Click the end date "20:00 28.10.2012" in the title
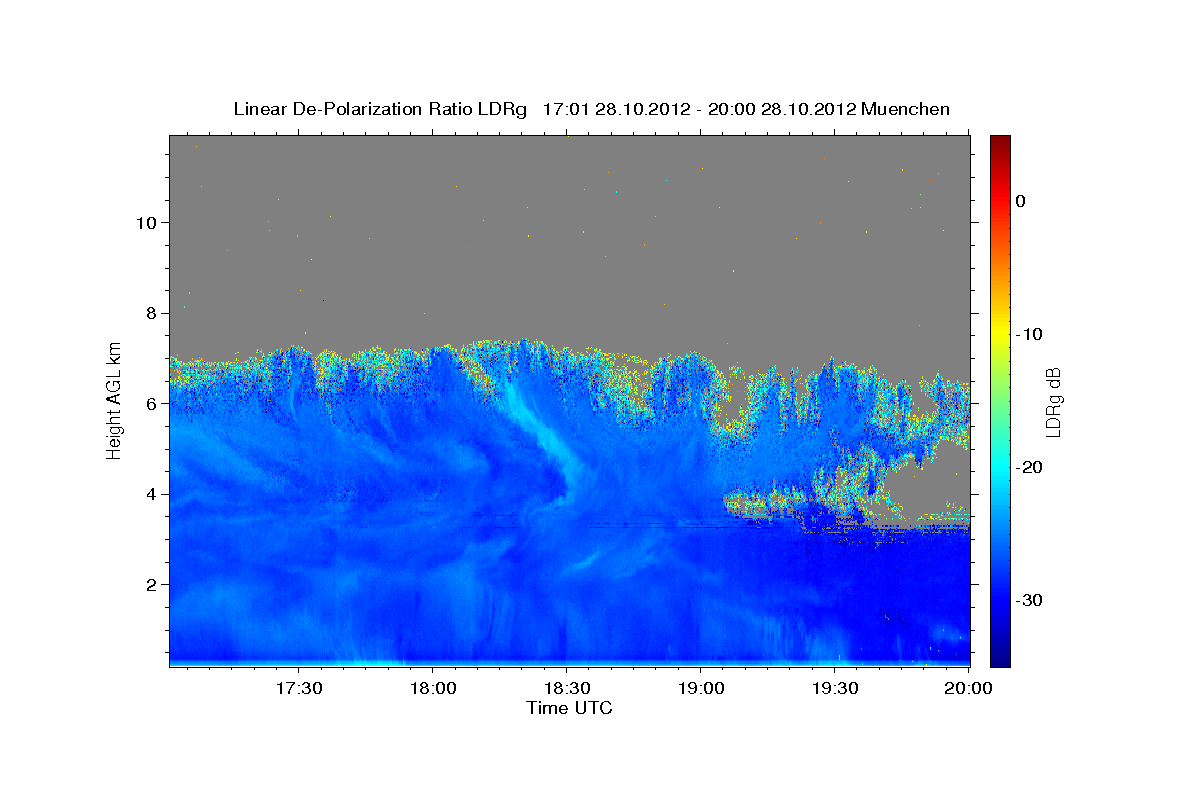This screenshot has width=1200, height=800. pos(782,109)
